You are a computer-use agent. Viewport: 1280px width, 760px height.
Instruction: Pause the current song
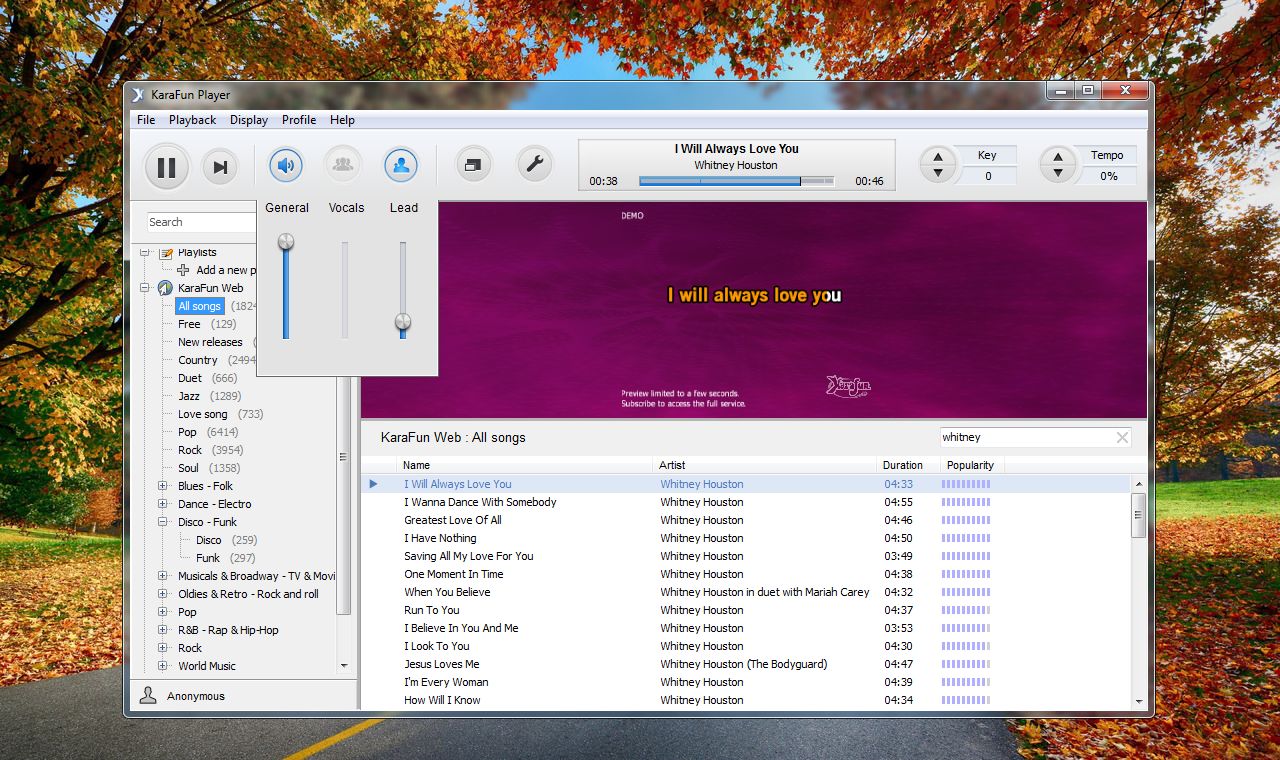point(166,167)
